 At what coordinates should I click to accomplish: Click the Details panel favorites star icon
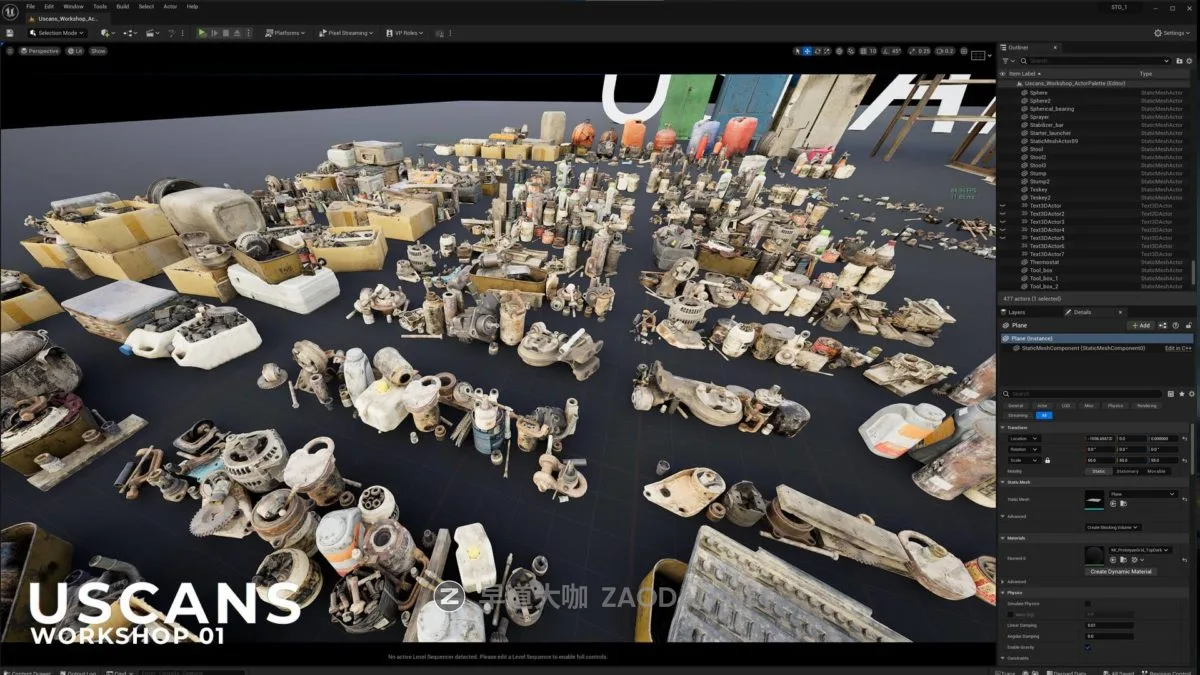pos(1180,394)
